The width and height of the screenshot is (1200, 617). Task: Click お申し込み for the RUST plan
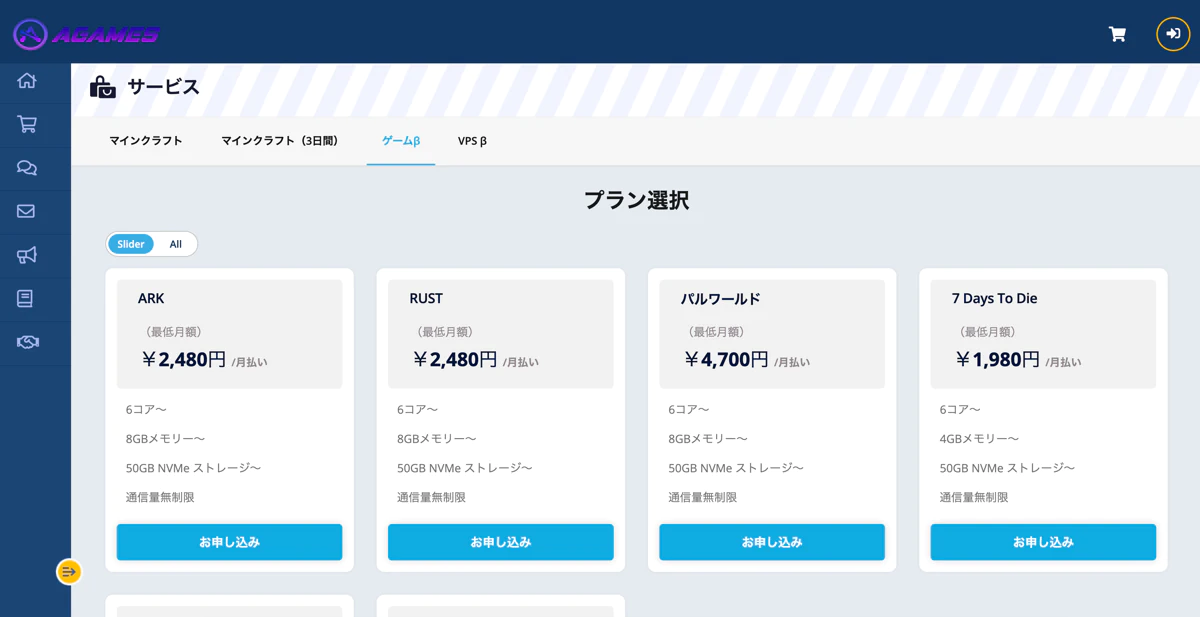tap(500, 542)
